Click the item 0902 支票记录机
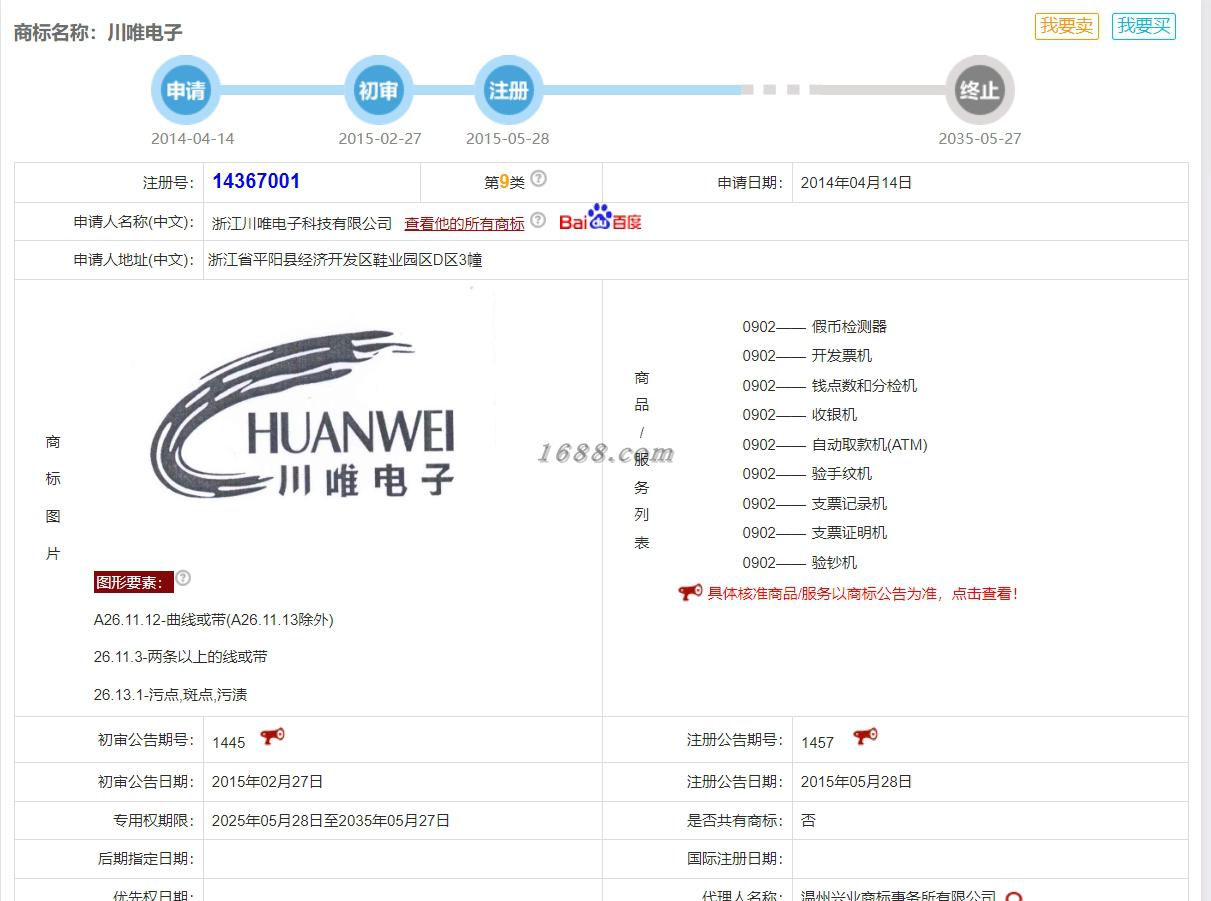 point(814,503)
